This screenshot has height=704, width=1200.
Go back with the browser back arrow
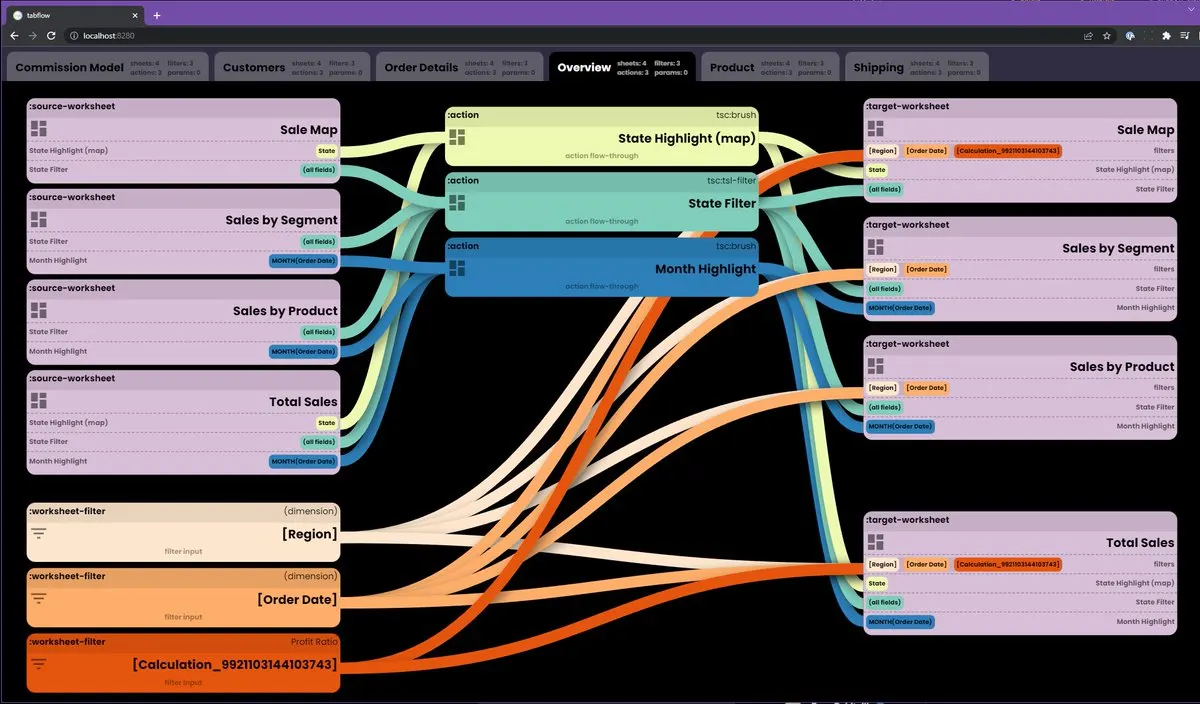click(14, 36)
